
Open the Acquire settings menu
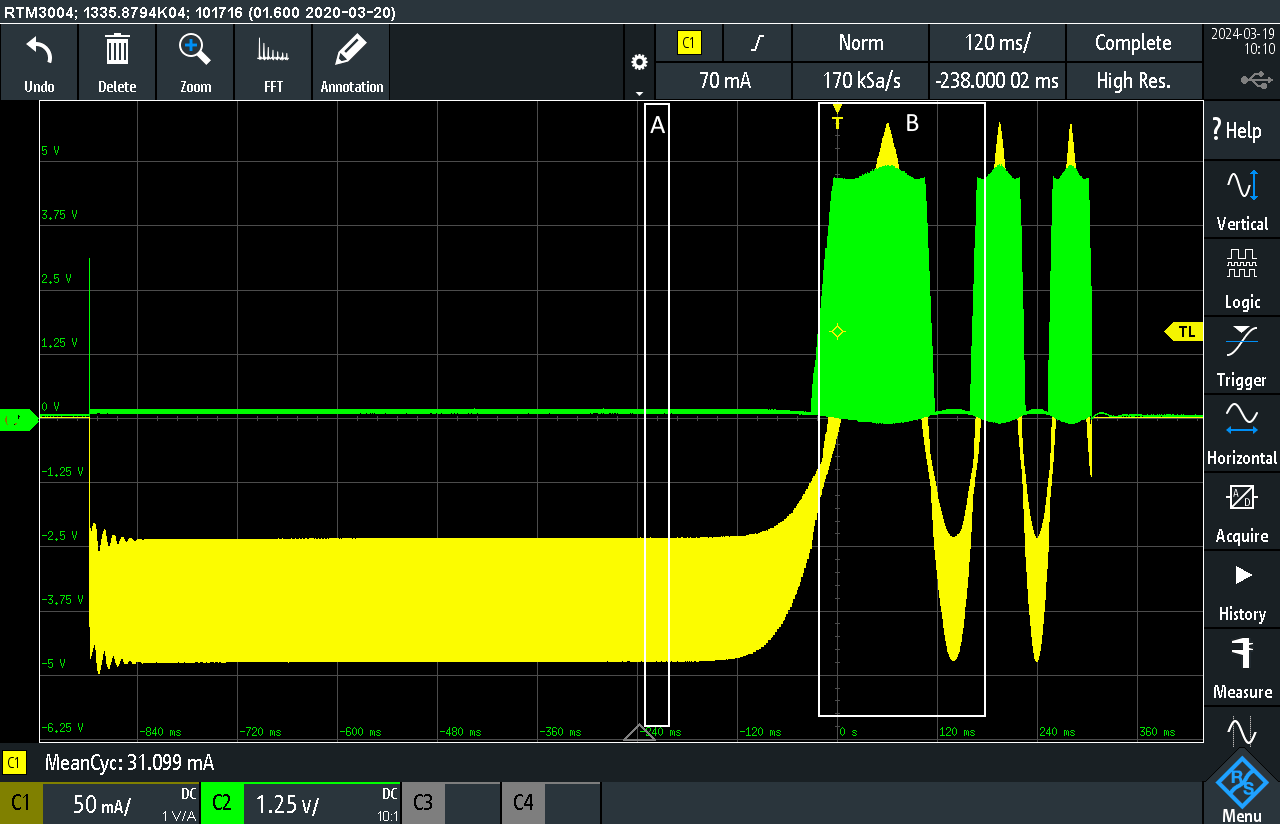1241,512
